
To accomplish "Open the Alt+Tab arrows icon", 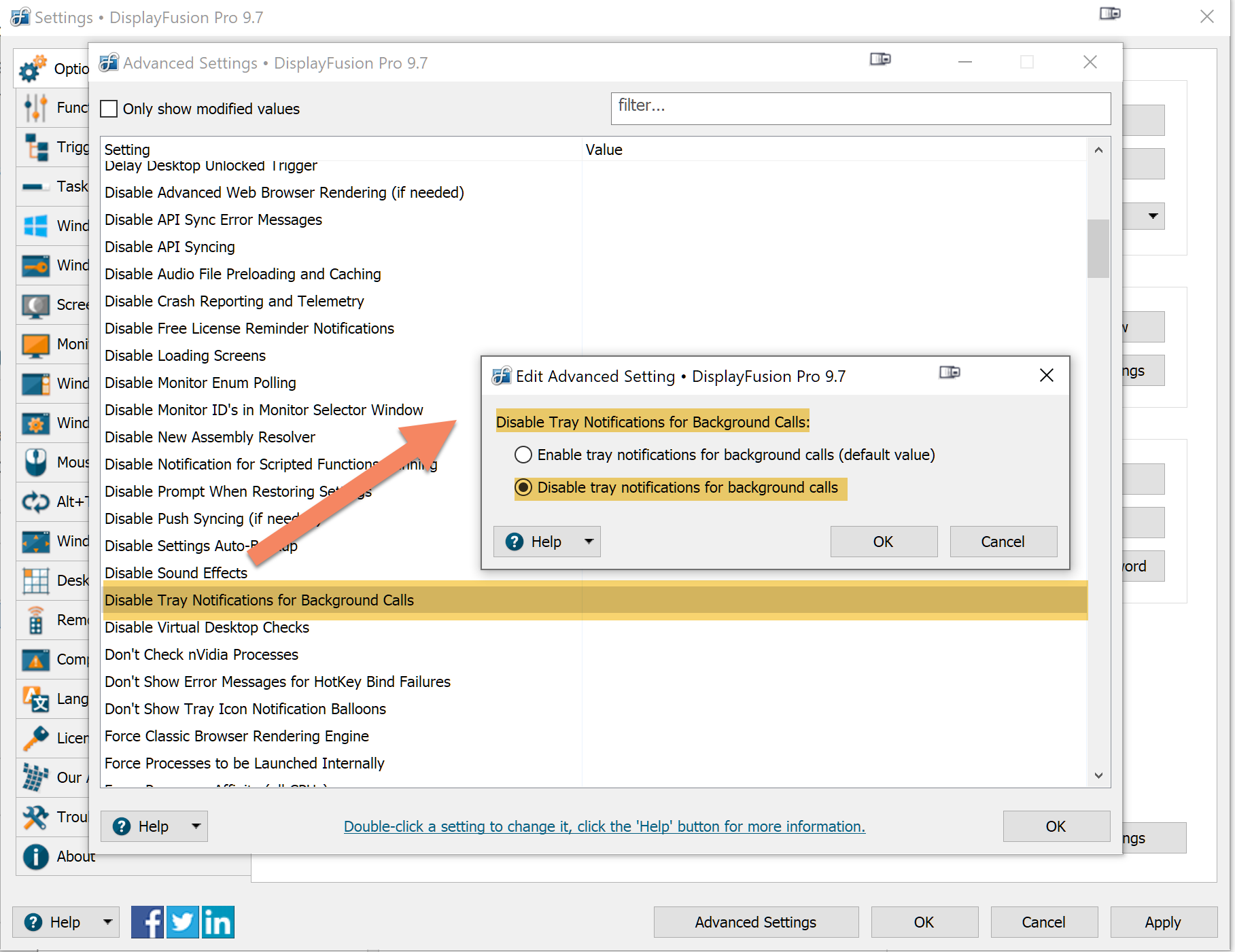I will click(35, 501).
